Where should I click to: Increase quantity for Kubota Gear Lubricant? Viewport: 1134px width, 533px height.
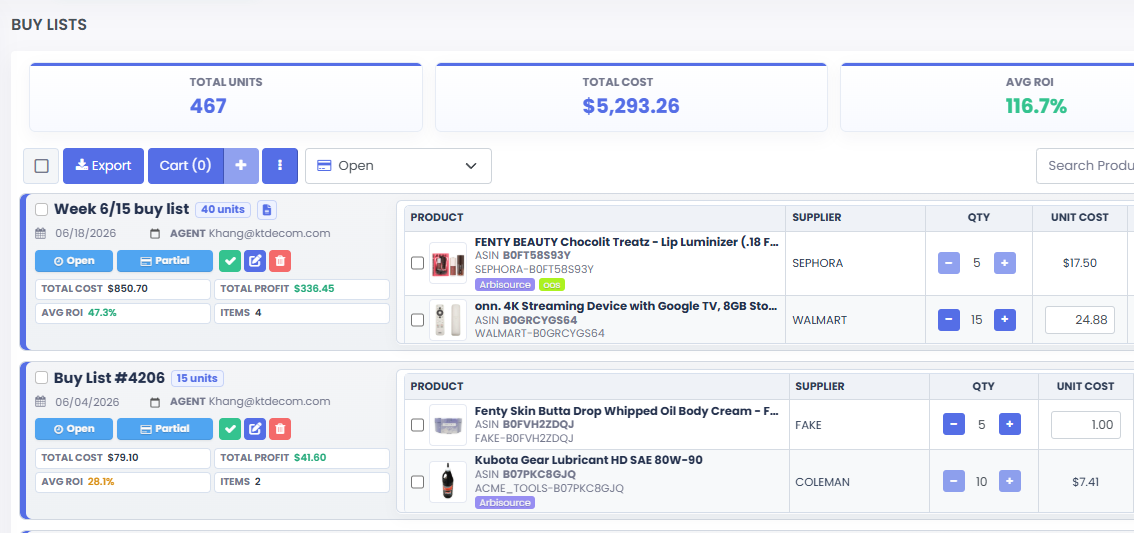click(1010, 481)
